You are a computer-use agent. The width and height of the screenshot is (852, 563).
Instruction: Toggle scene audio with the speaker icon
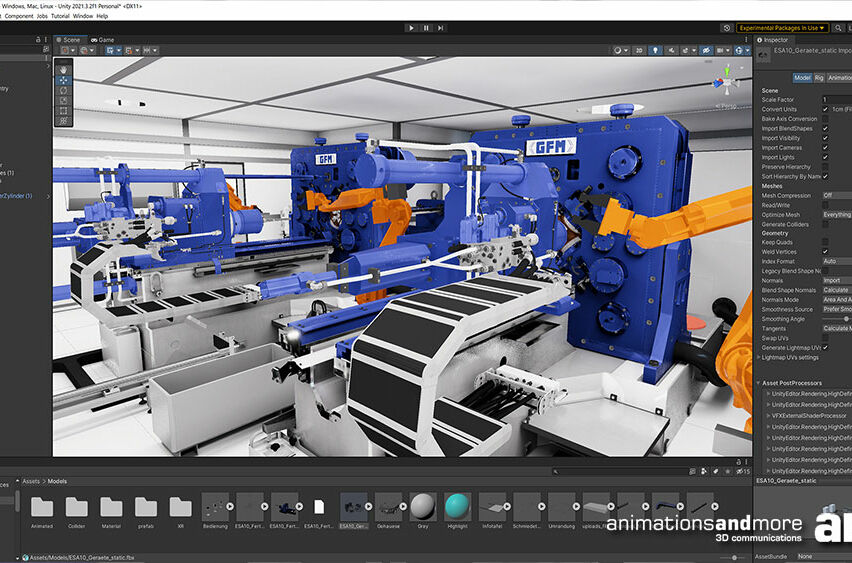pos(672,50)
